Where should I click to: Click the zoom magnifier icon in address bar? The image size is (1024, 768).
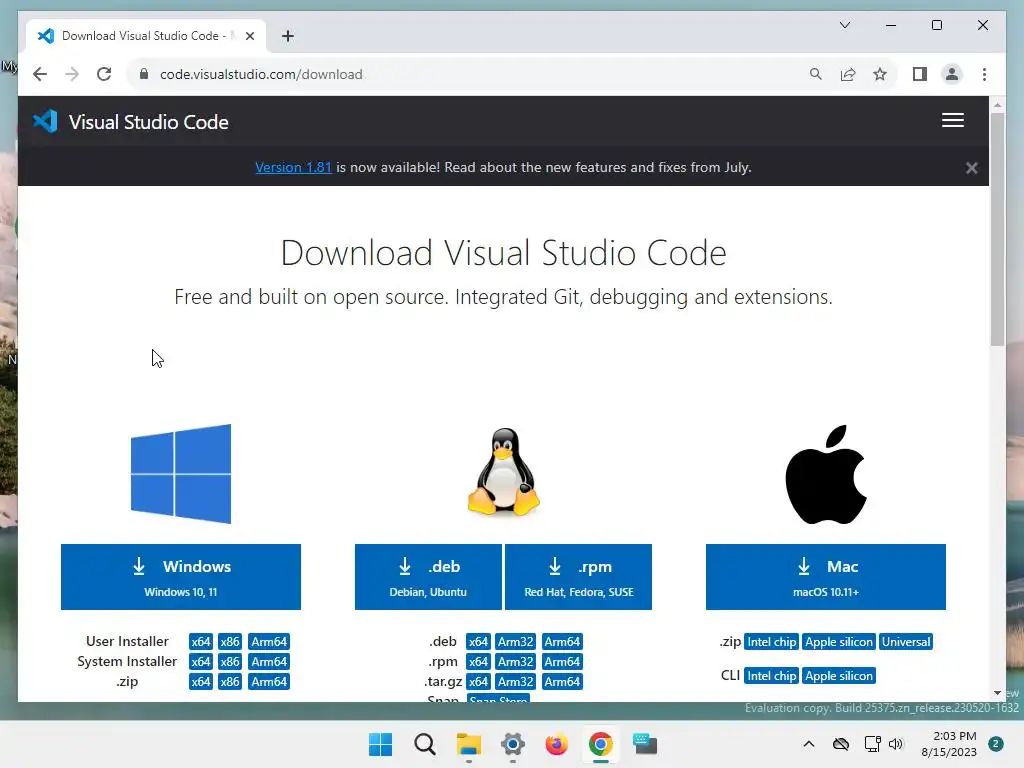pos(815,74)
